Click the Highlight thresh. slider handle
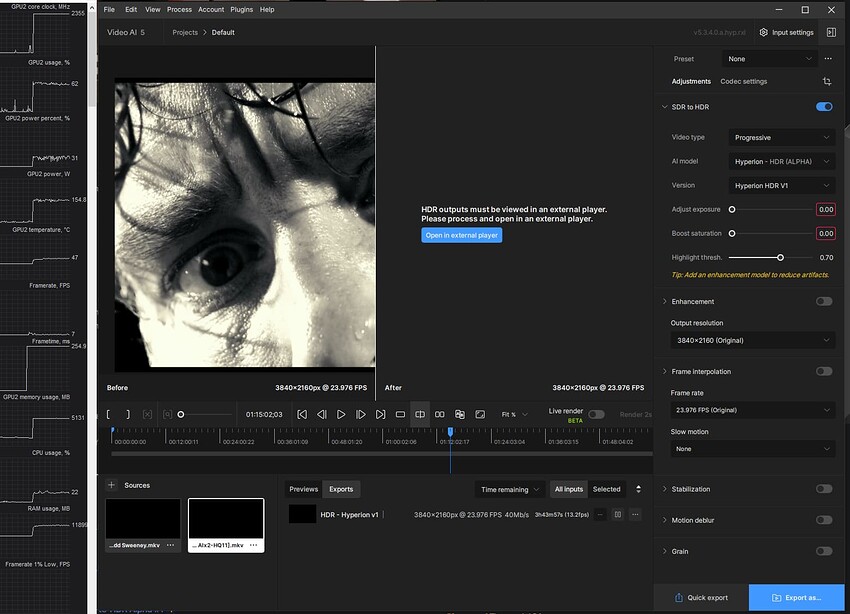This screenshot has width=850, height=614. [x=780, y=257]
